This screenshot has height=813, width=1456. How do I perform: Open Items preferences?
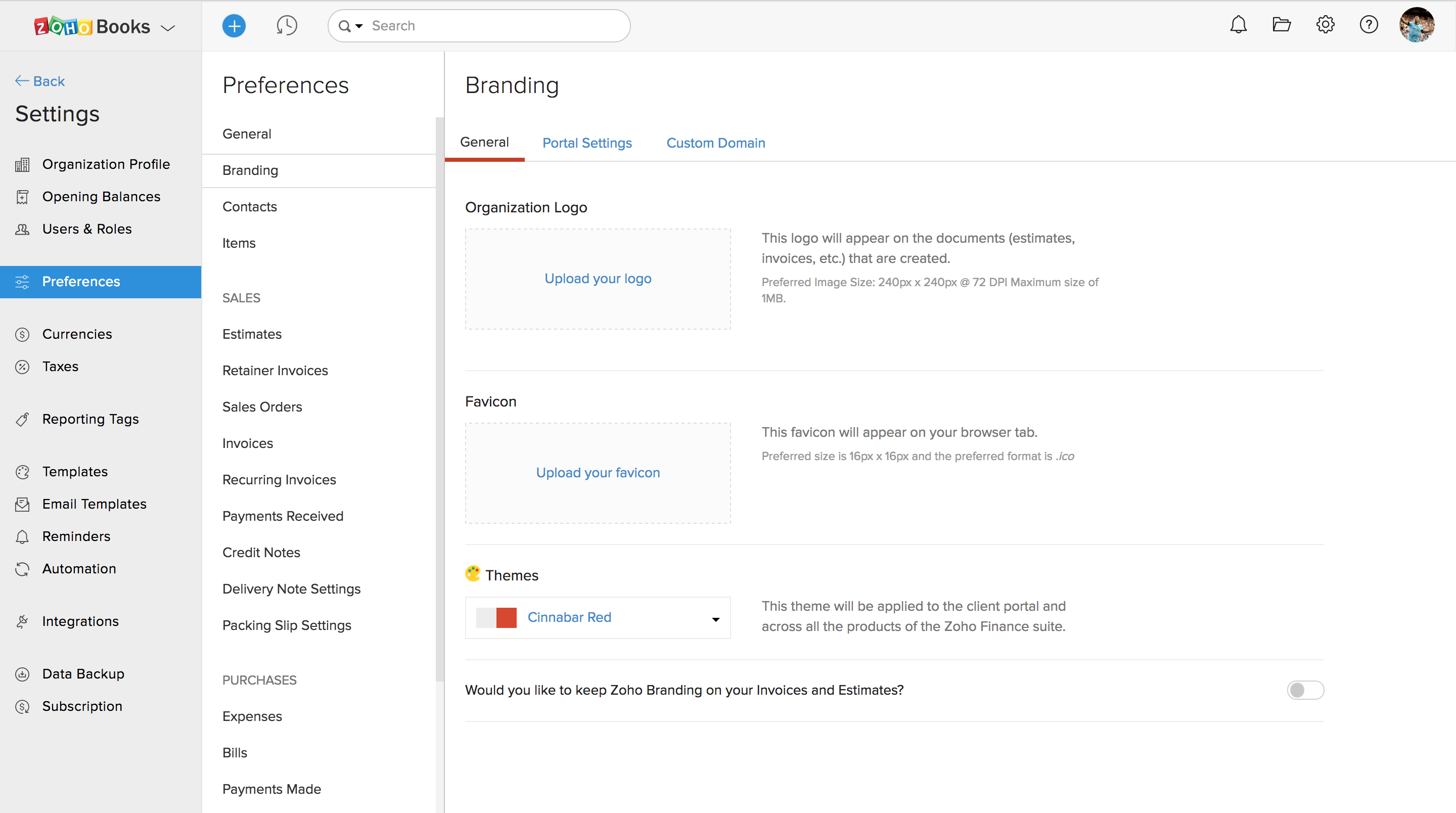pyautogui.click(x=239, y=243)
